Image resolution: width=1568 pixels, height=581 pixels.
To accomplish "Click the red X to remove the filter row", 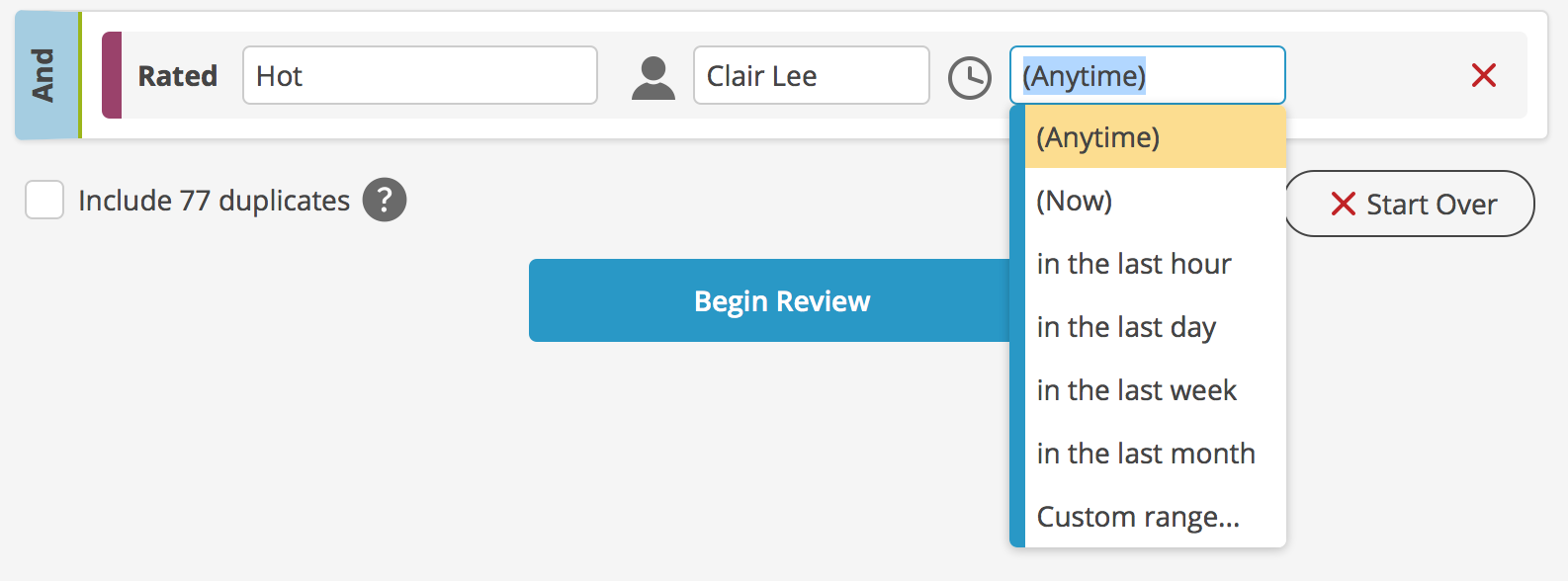I will click(x=1484, y=75).
